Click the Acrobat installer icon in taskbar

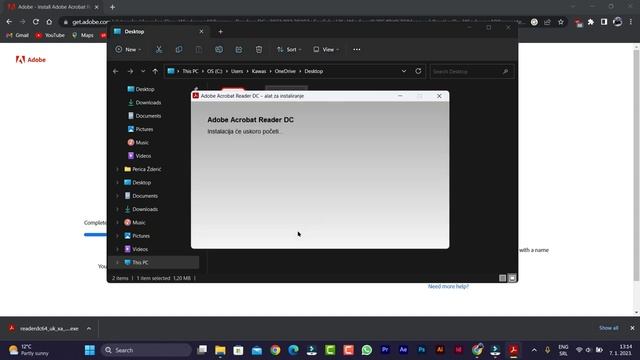click(513, 350)
